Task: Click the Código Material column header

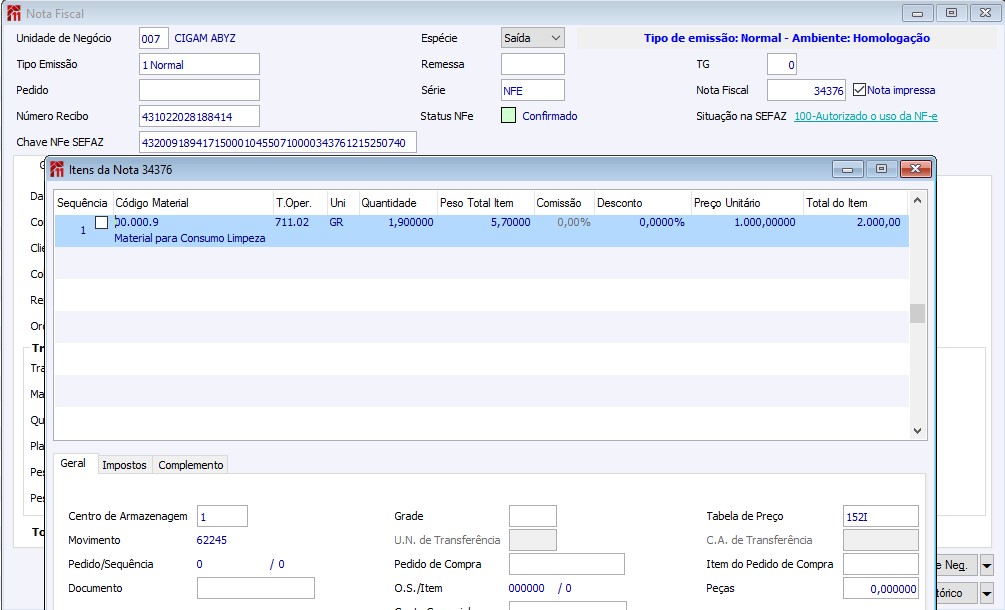Action: (193, 203)
